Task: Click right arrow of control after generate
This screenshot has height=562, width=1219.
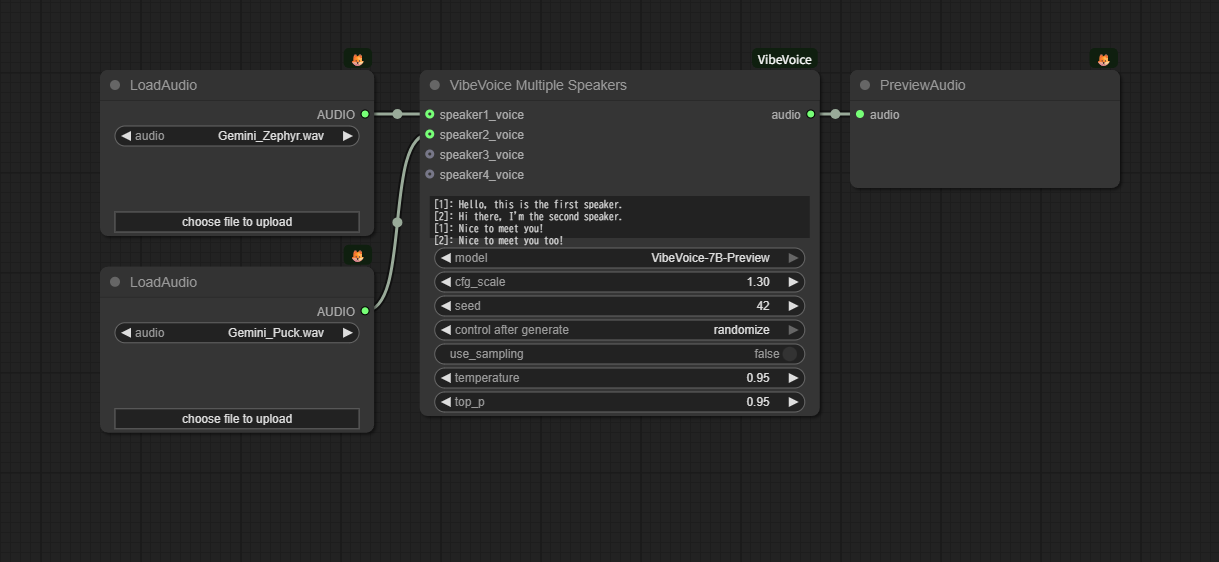Action: click(x=794, y=330)
